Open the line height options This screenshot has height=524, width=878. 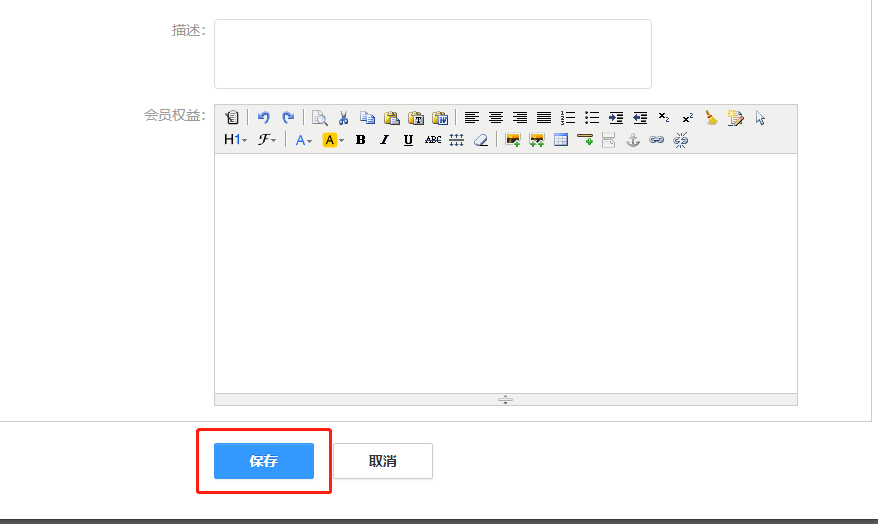456,140
